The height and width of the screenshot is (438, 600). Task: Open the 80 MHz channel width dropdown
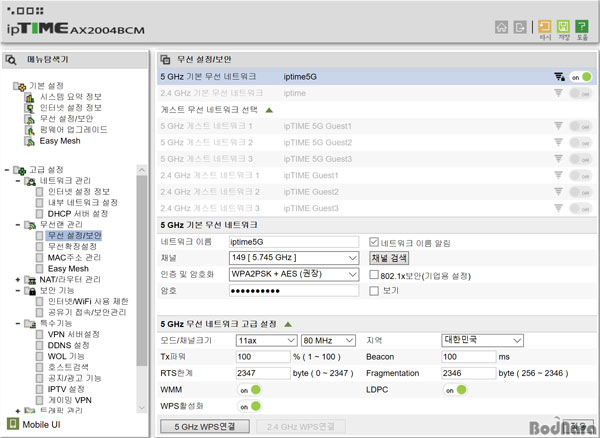tap(328, 340)
